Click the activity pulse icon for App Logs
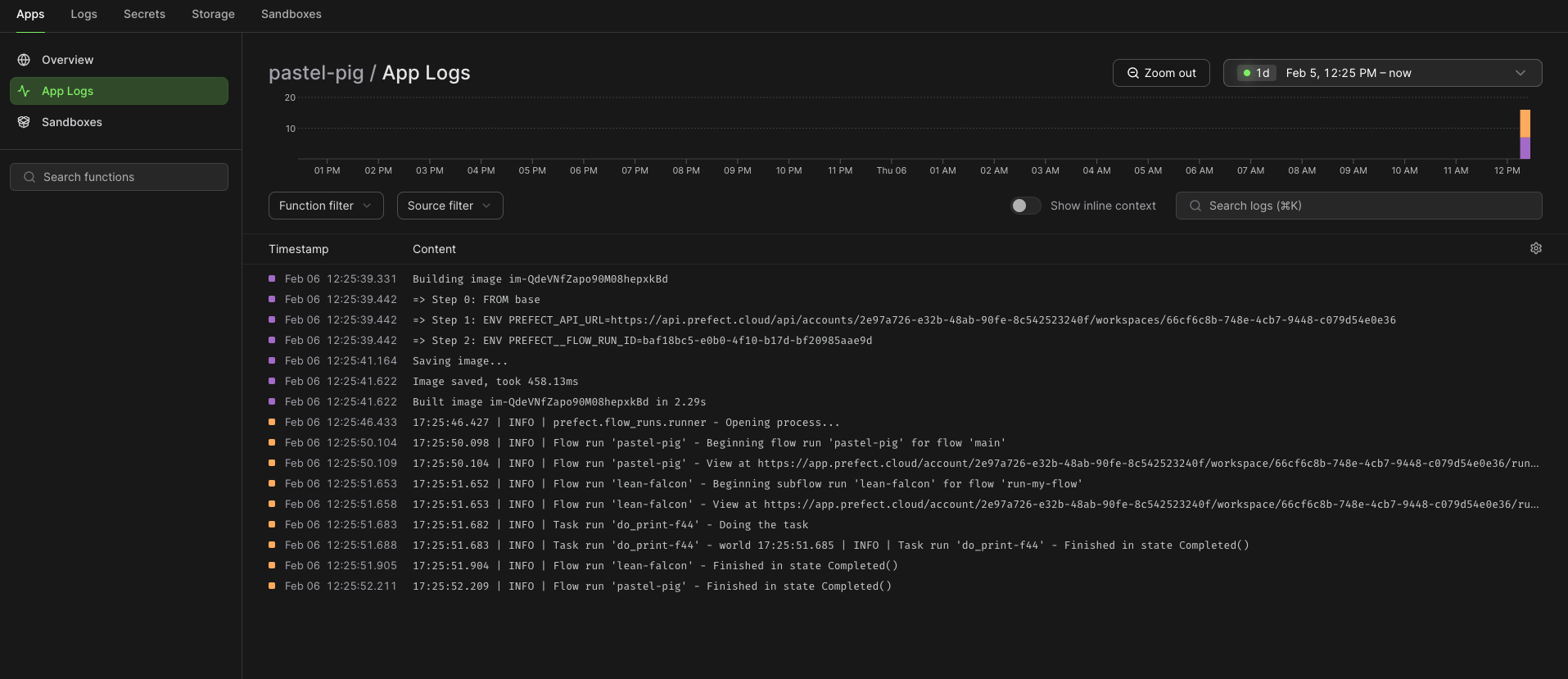 [x=24, y=91]
